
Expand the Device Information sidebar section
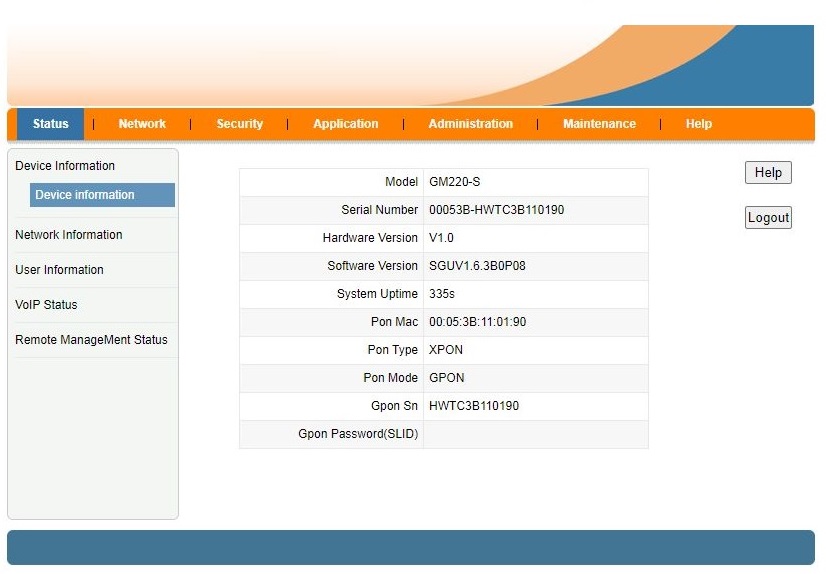pyautogui.click(x=65, y=166)
